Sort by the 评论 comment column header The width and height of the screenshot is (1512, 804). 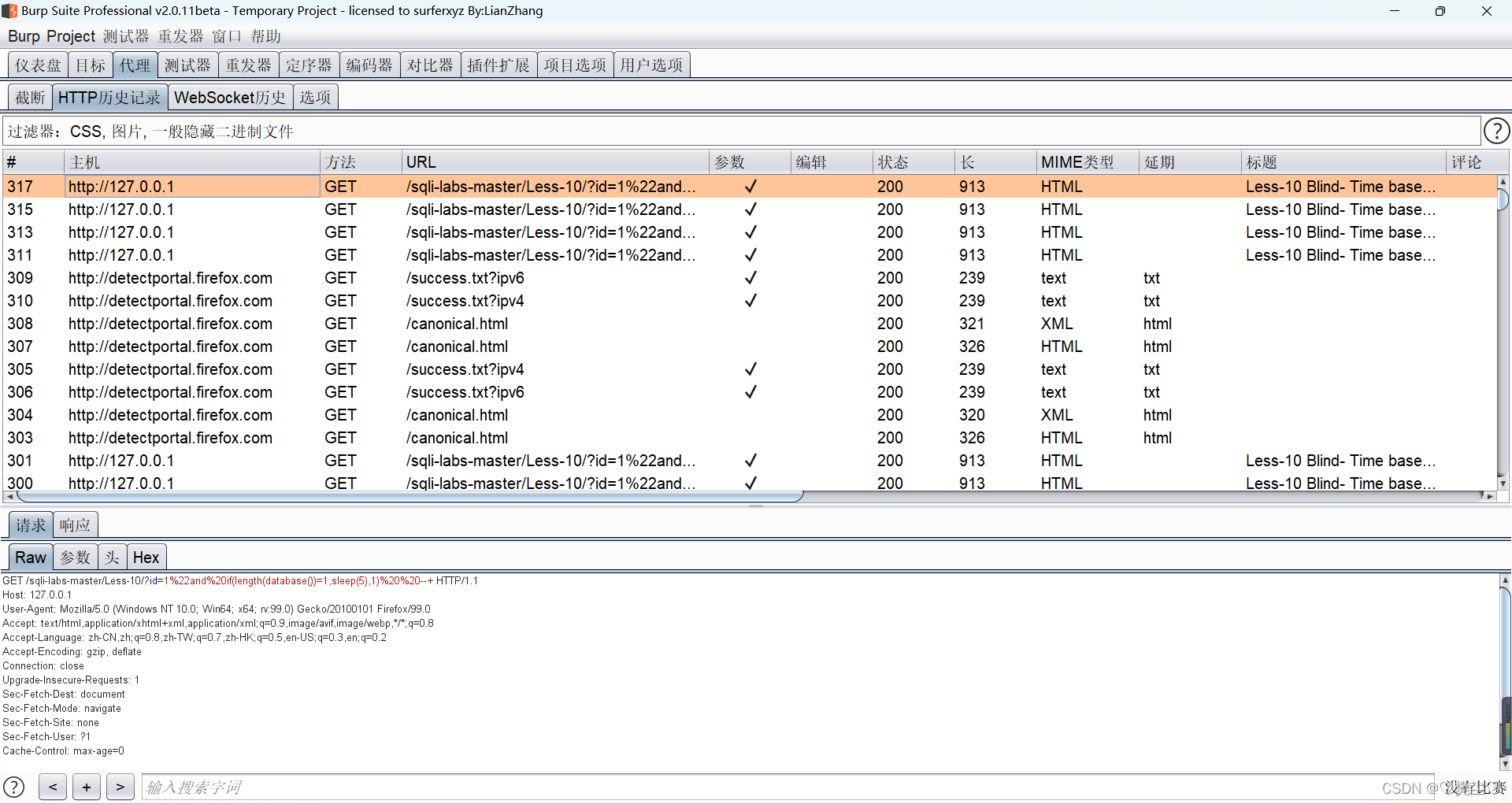1471,162
